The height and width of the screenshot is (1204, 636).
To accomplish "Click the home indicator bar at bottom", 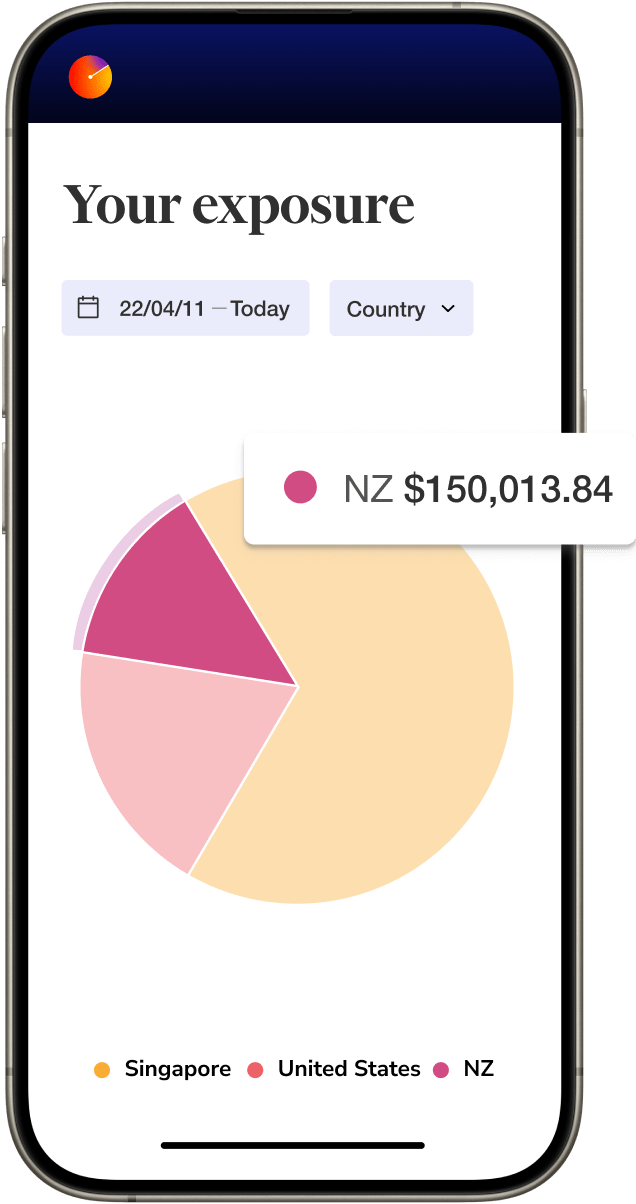I will pyautogui.click(x=293, y=1146).
